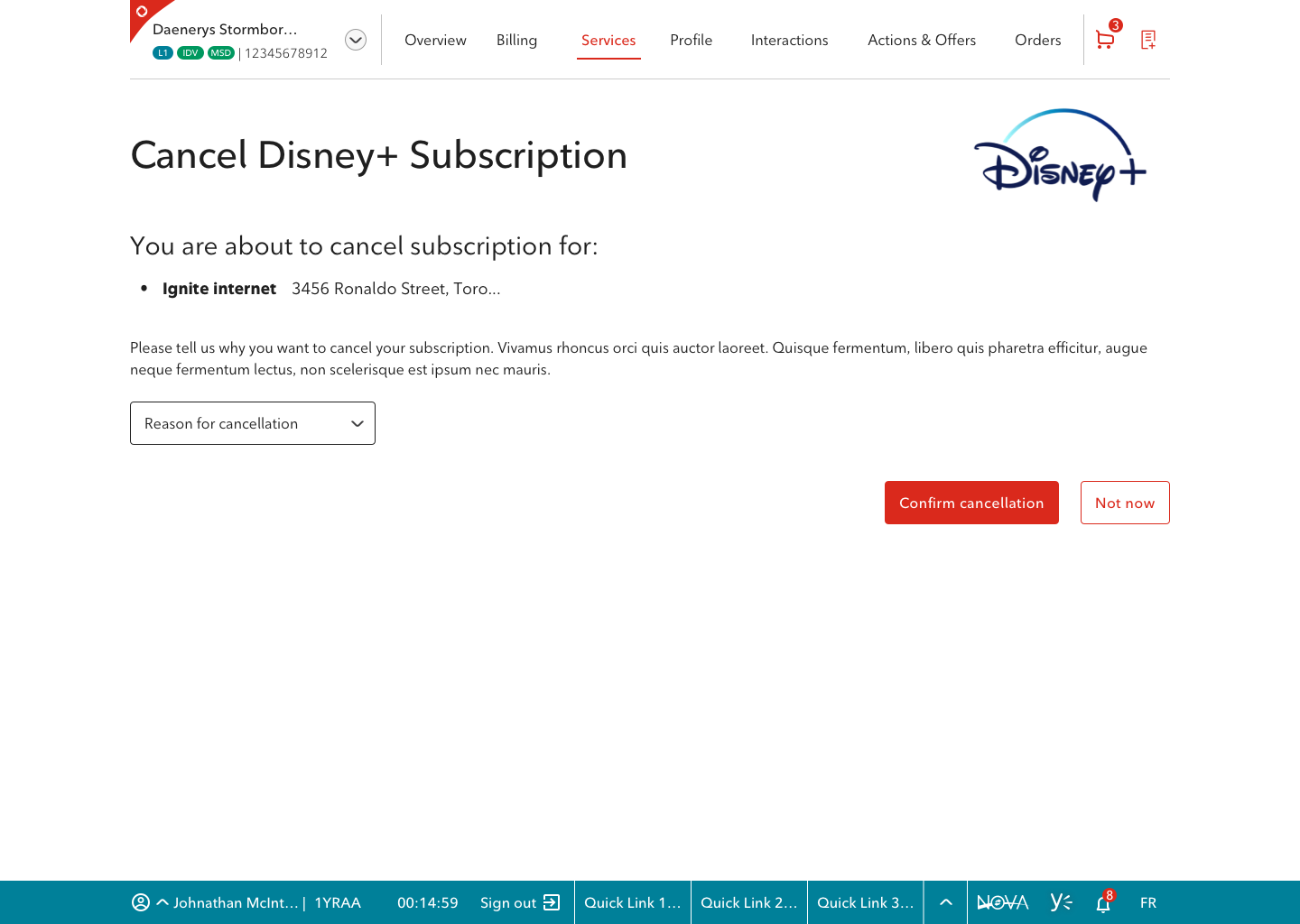
Task: Click the IDV badge
Action: (190, 53)
